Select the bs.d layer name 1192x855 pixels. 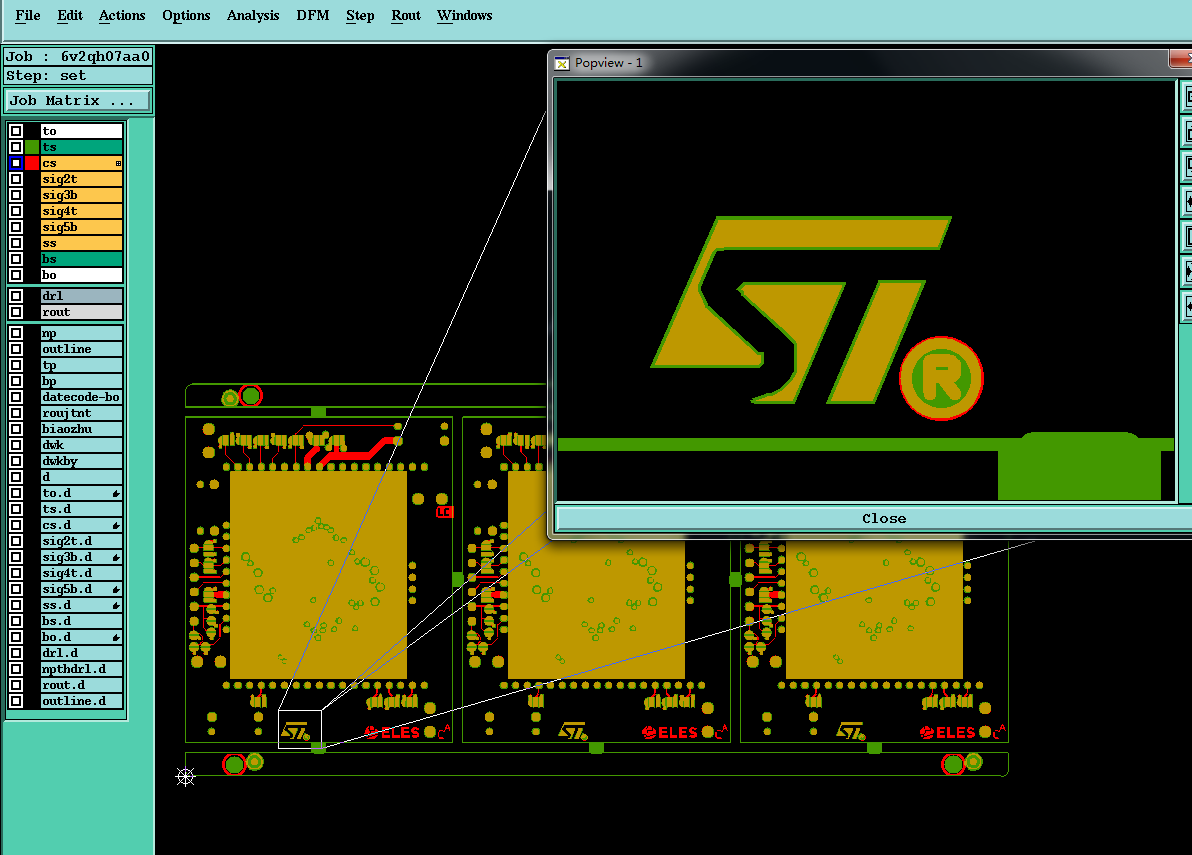[81, 621]
